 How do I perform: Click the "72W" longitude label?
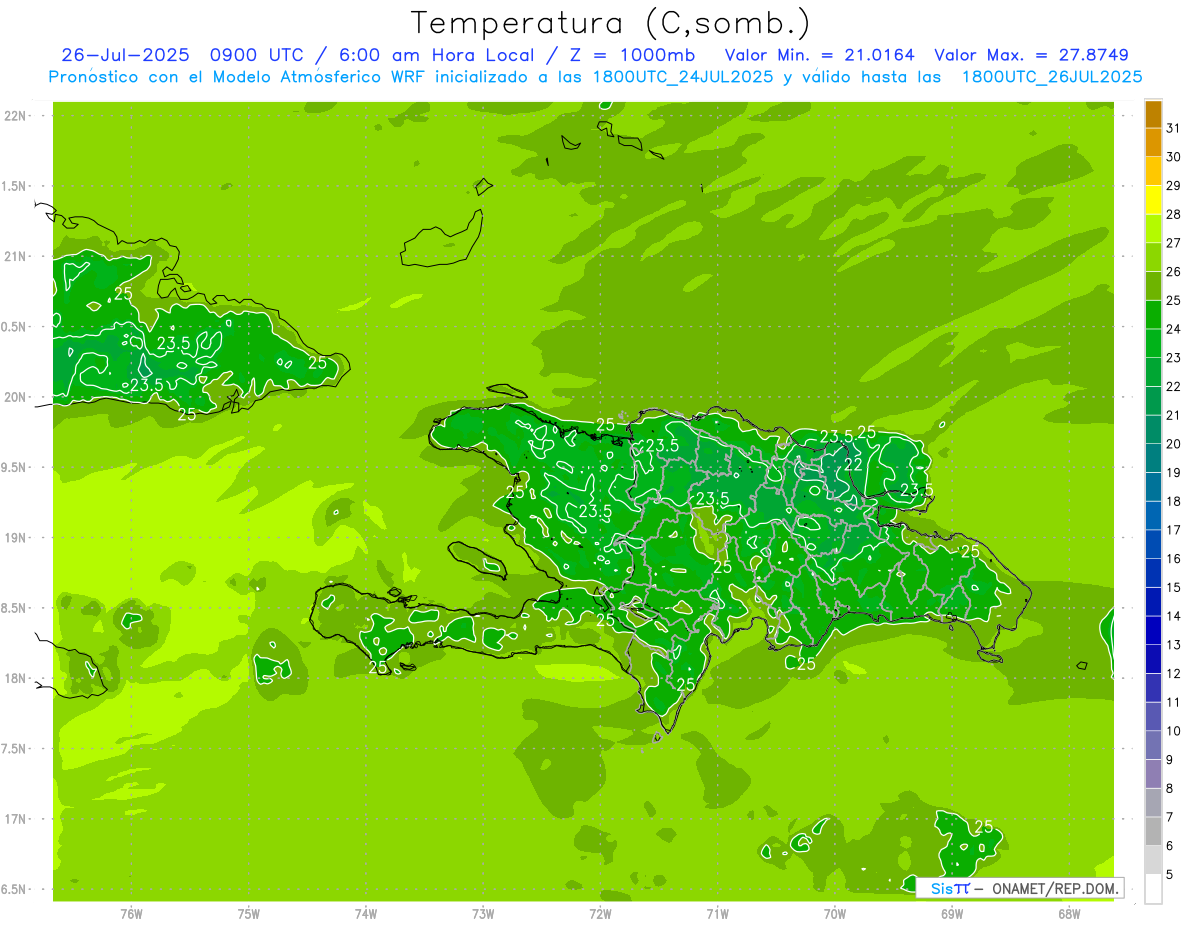(x=600, y=914)
